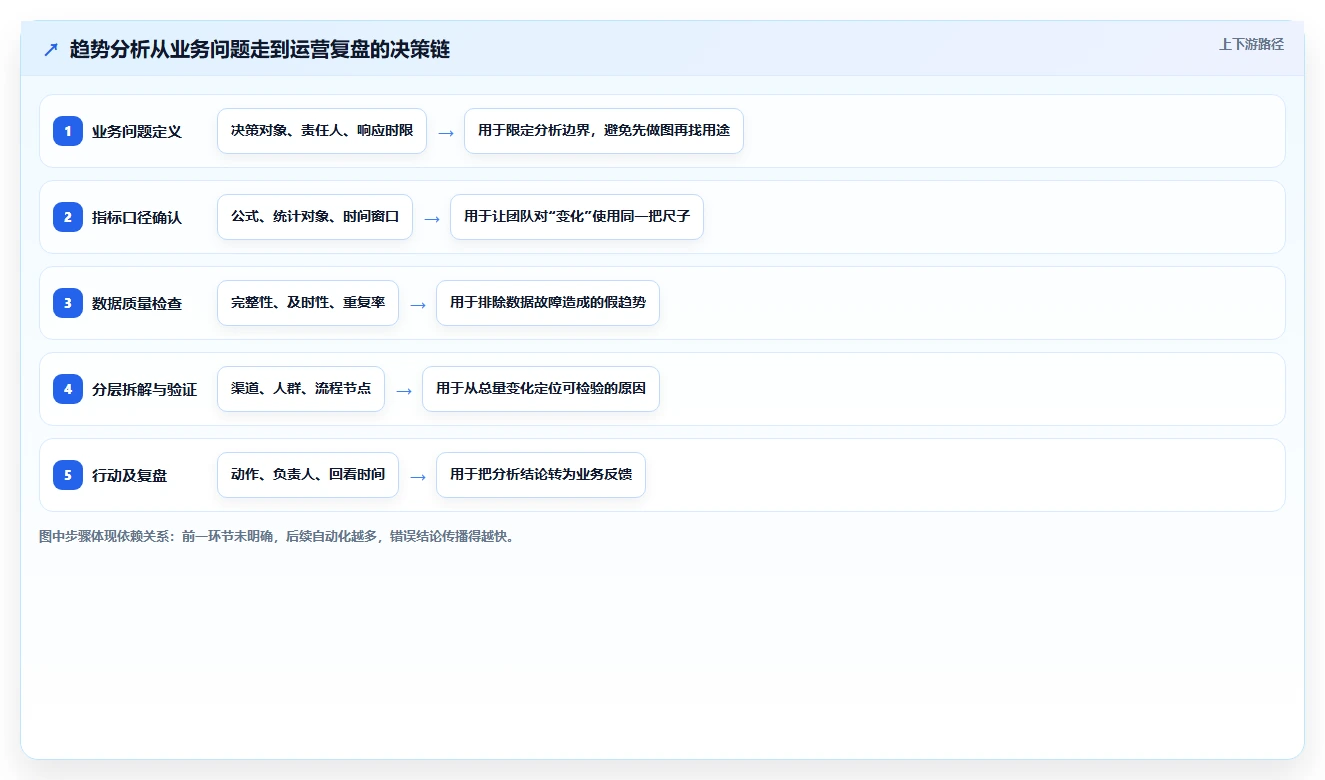The width and height of the screenshot is (1325, 780).
Task: Click the 渠道、人群、流程节点 box
Action: 301,389
